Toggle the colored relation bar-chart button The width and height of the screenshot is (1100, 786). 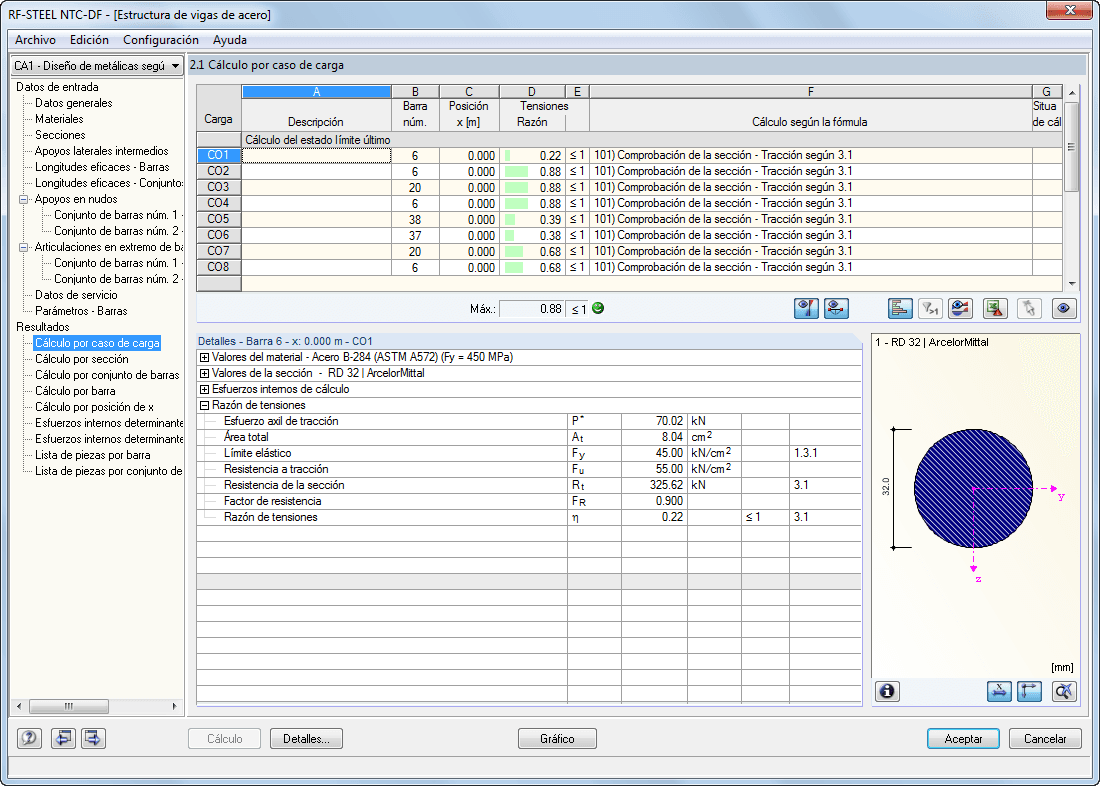[900, 309]
